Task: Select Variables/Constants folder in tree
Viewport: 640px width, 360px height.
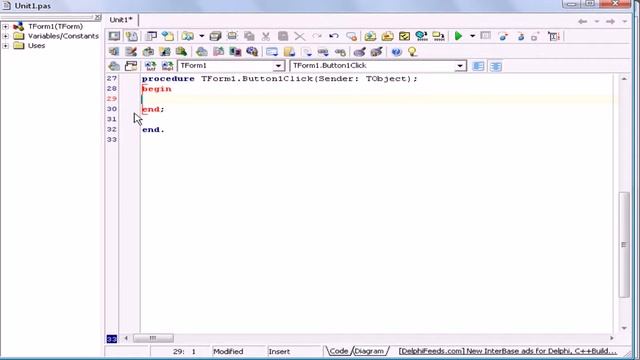Action: click(63, 36)
